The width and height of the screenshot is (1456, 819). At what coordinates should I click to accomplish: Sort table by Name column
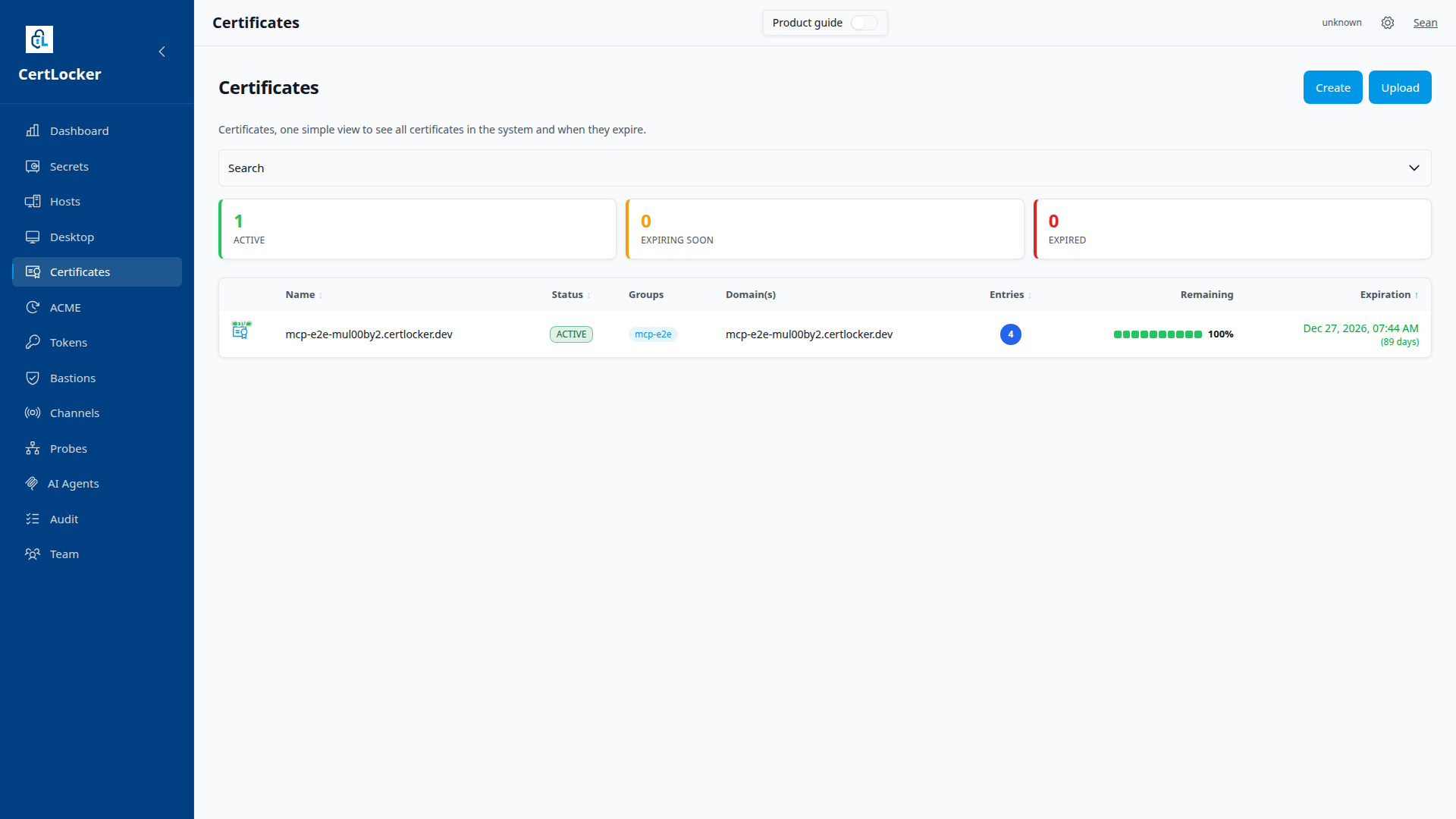303,295
